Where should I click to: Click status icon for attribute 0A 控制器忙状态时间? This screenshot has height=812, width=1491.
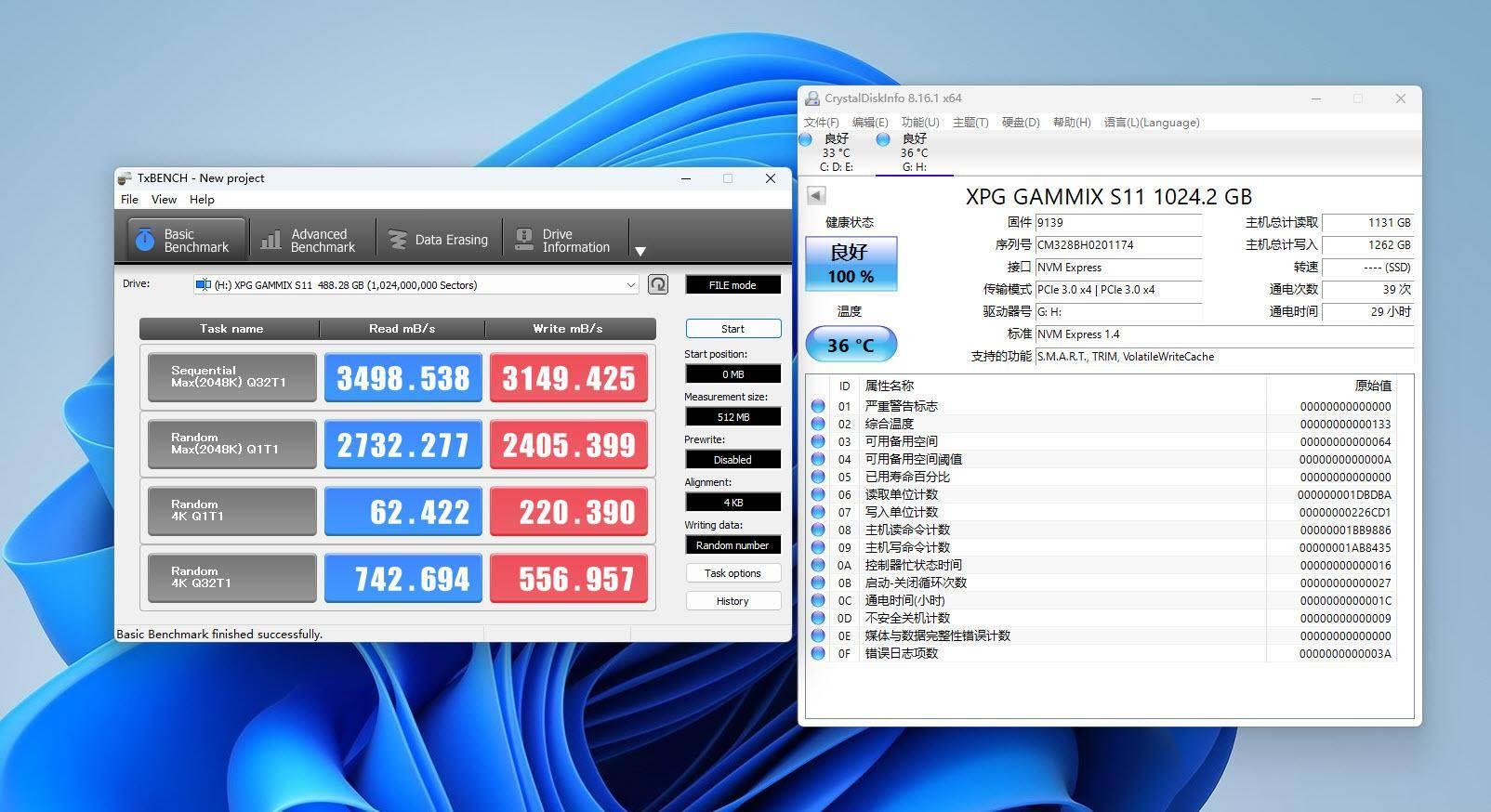818,565
